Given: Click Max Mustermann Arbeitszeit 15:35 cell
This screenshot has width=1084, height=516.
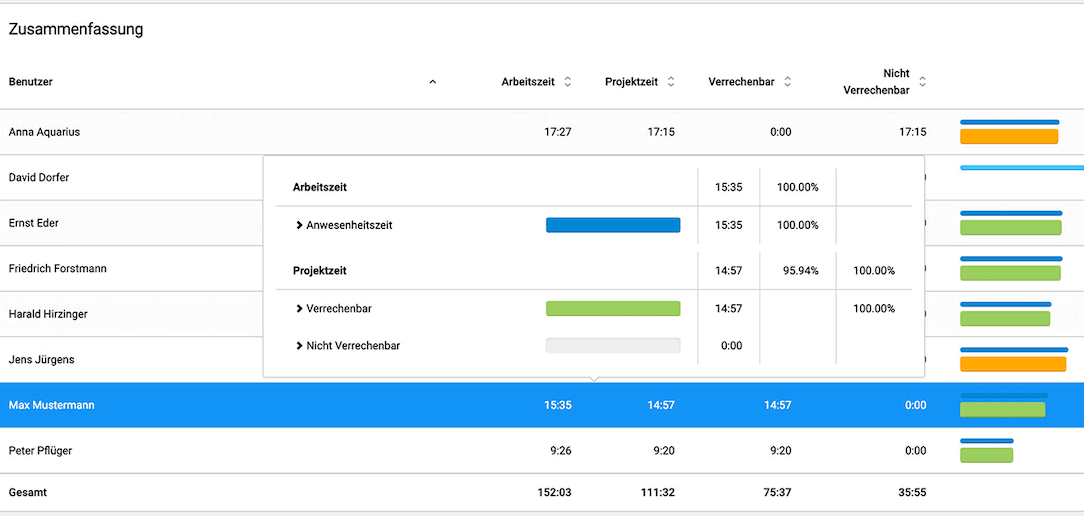Looking at the screenshot, I should pyautogui.click(x=558, y=405).
